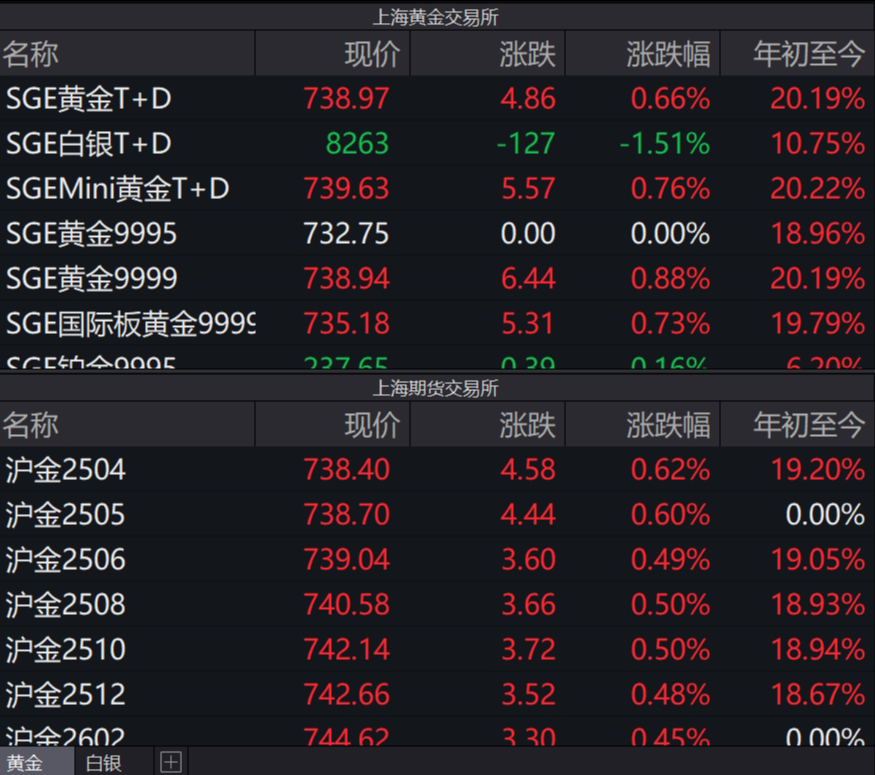
Task: Select the SGE黄金T+D row
Action: 89,98
